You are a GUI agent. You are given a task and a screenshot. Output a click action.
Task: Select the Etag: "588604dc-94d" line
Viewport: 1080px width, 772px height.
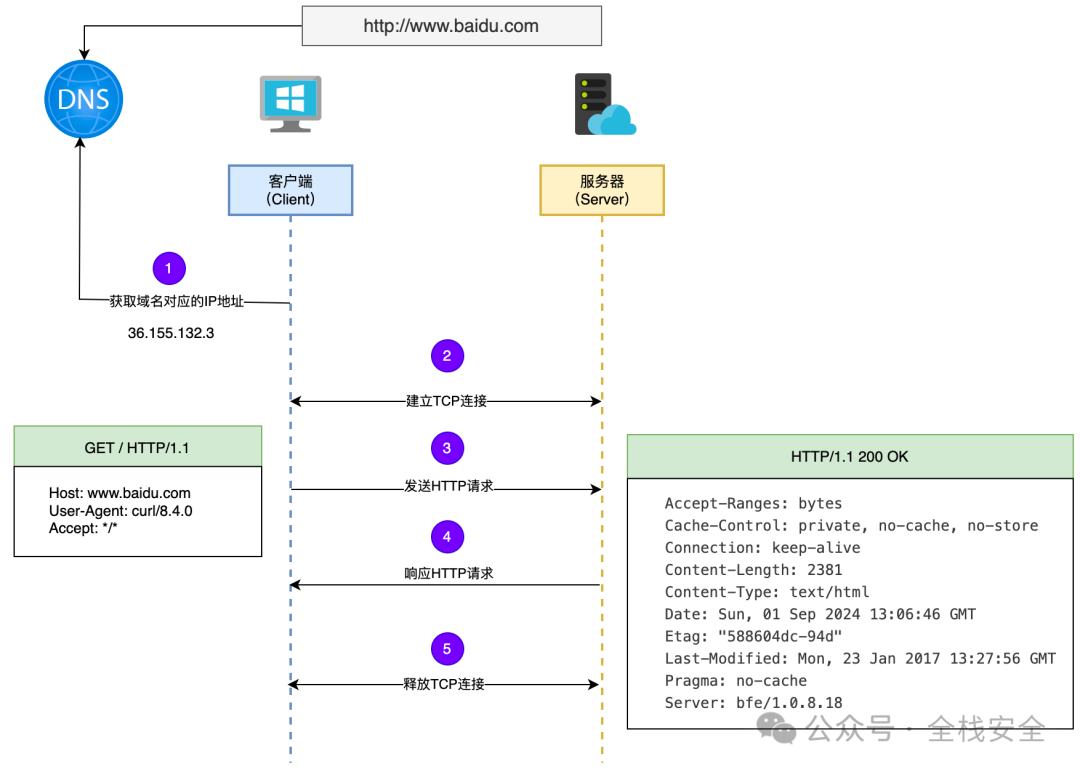pos(754,636)
